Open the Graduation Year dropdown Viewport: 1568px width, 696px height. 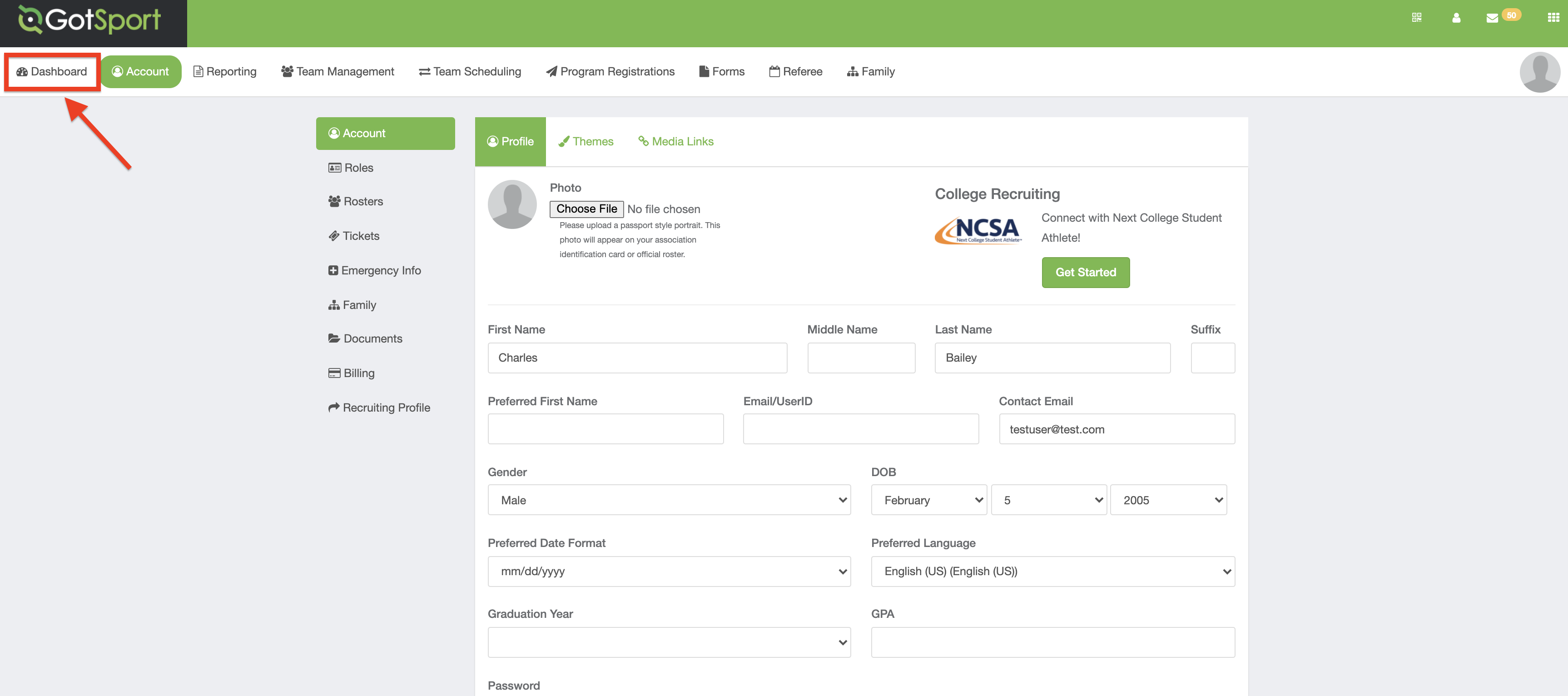(668, 642)
